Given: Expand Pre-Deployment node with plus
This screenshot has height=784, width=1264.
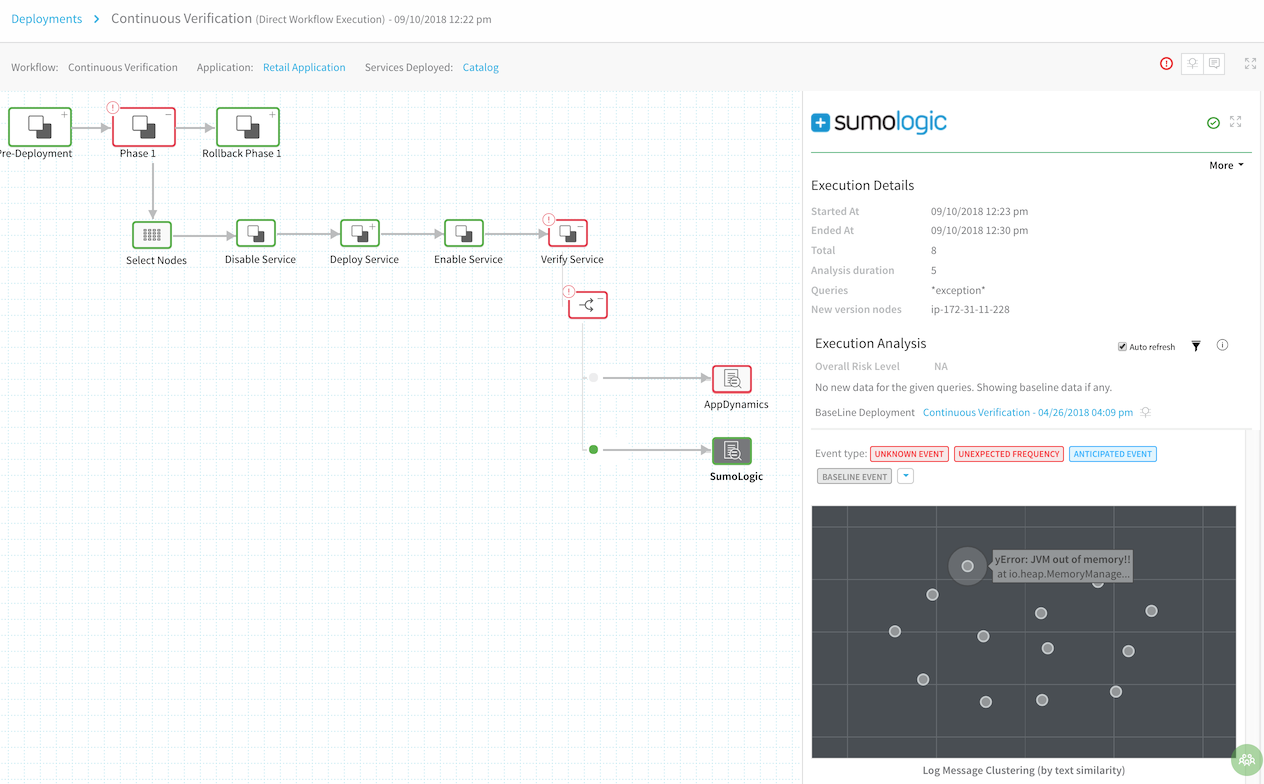Looking at the screenshot, I should 64,115.
